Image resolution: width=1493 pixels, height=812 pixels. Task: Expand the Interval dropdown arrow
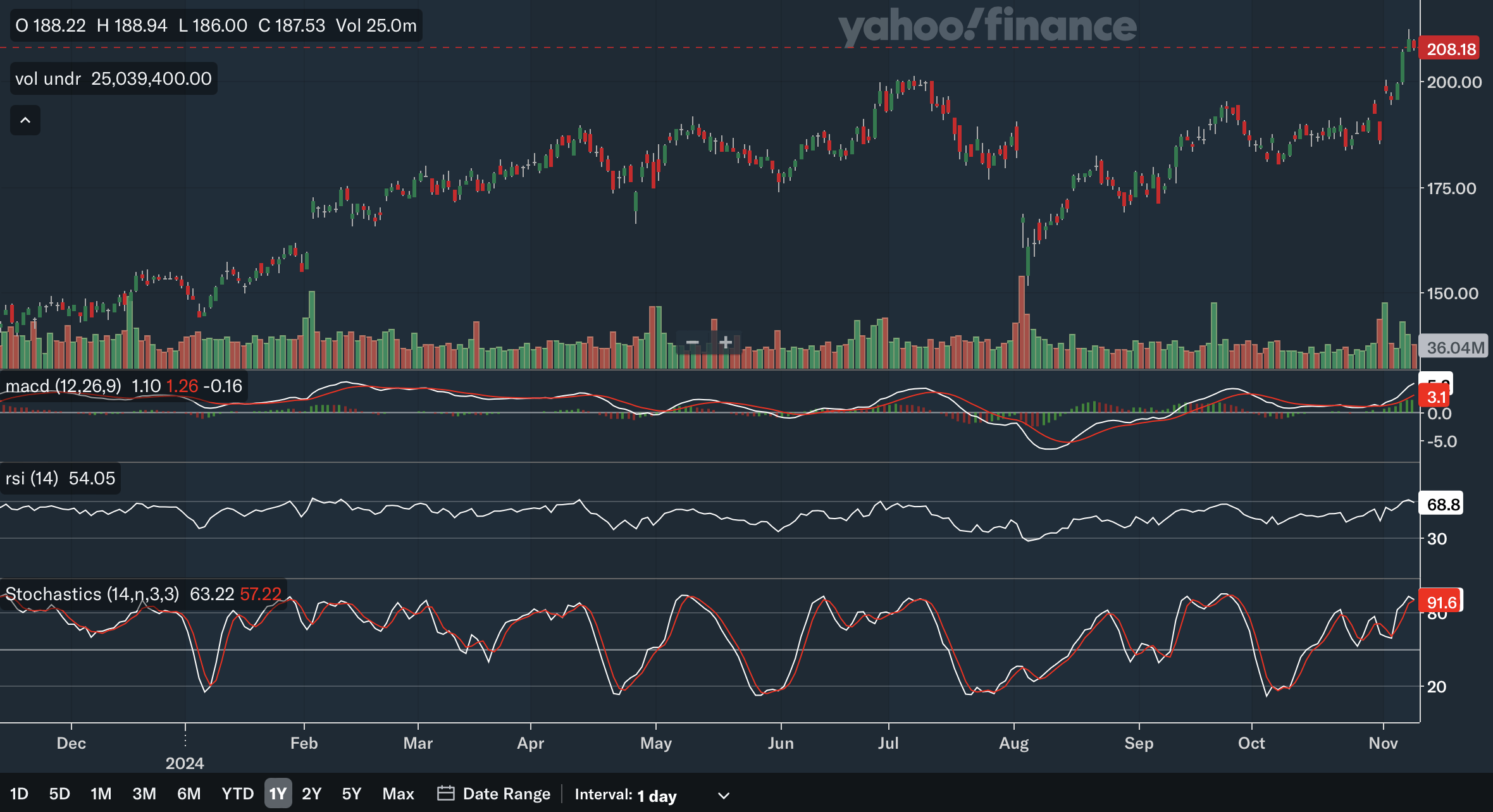click(x=724, y=795)
